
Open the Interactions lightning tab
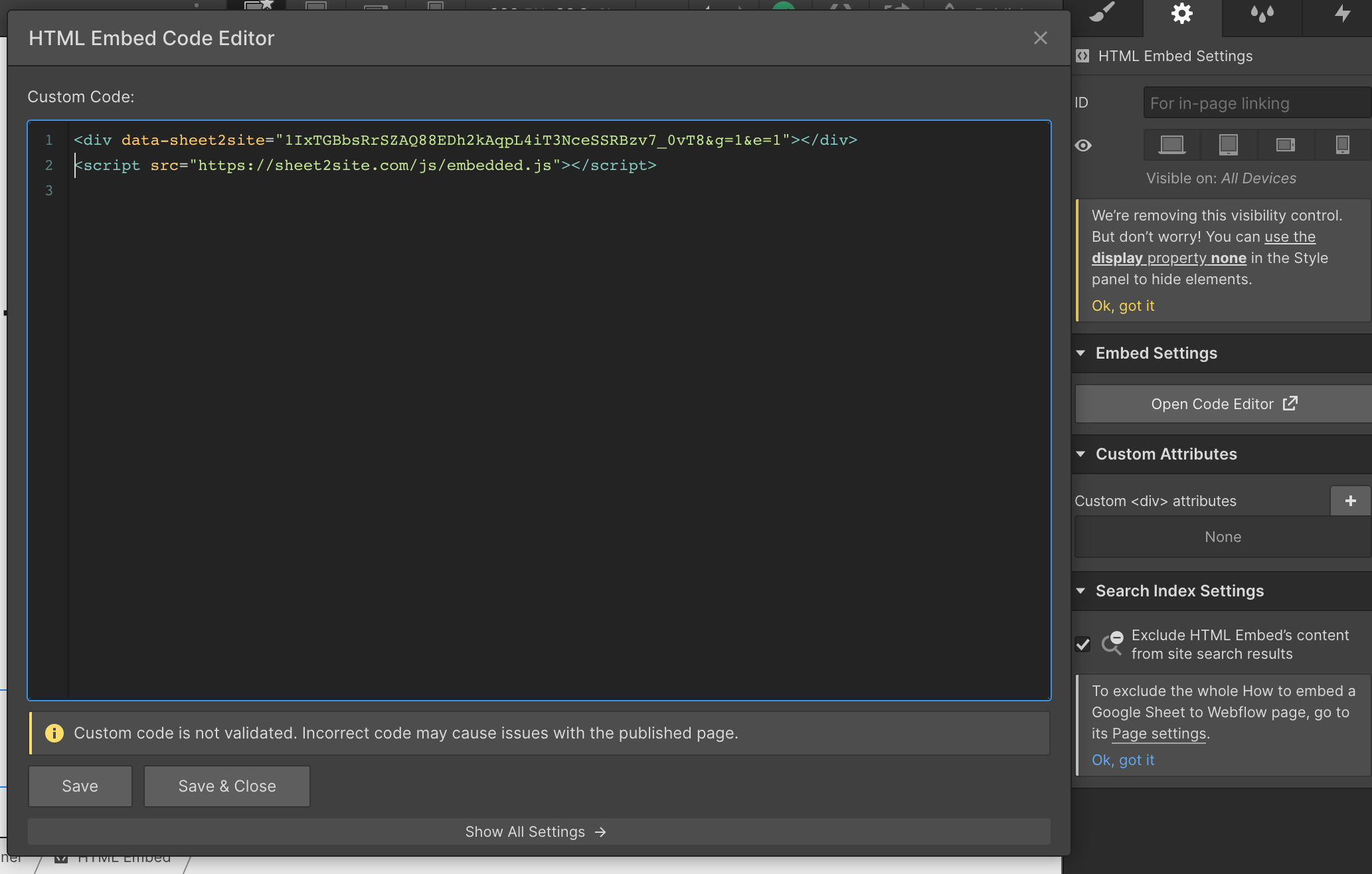[x=1342, y=15]
